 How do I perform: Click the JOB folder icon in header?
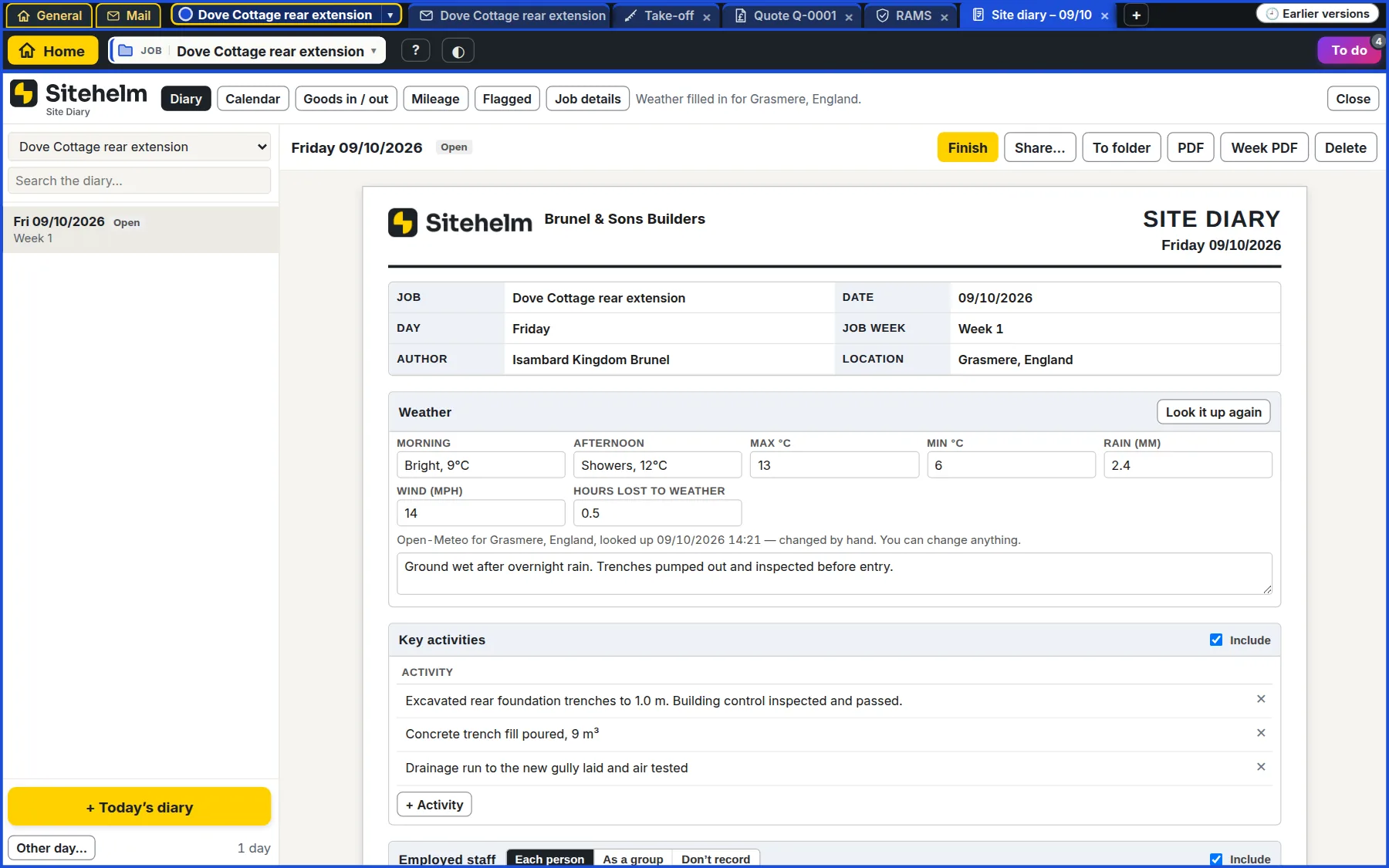[x=125, y=50]
